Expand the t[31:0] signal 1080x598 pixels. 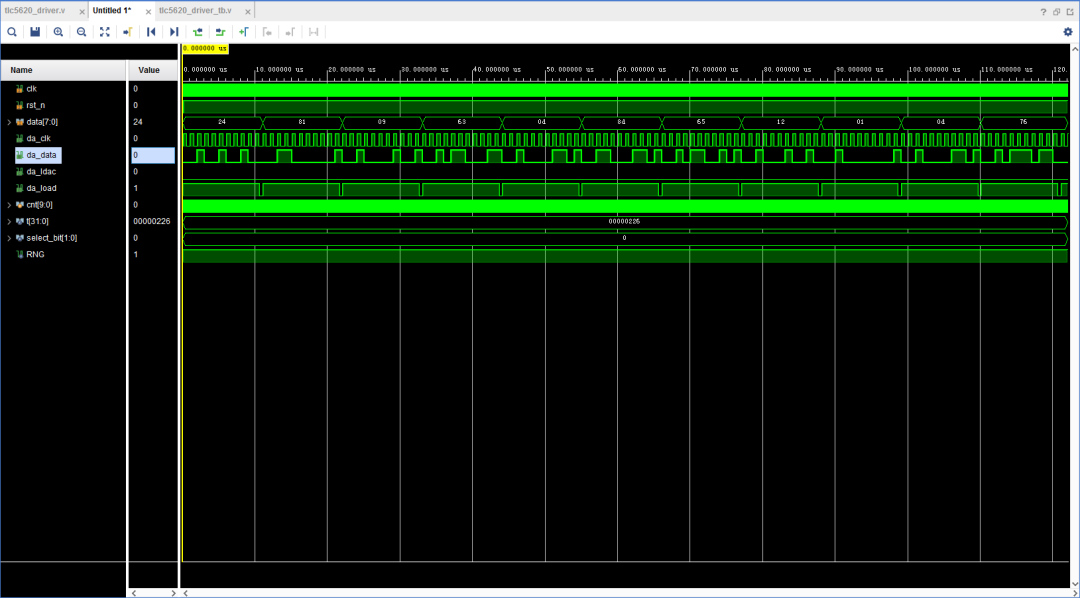8,221
